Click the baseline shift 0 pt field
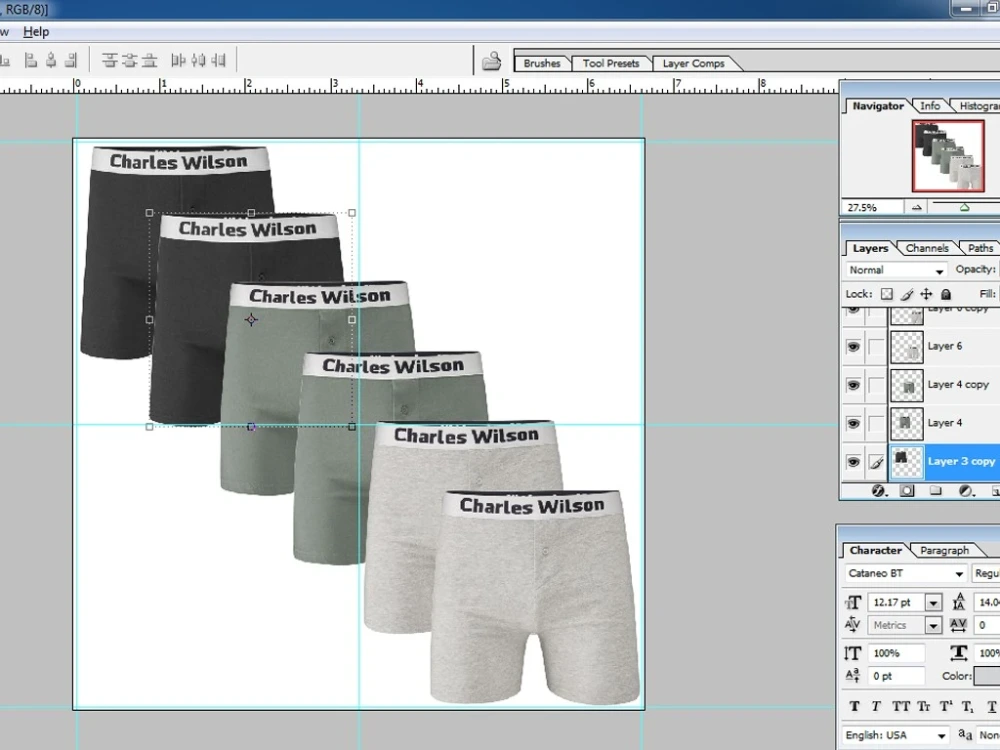1000x750 pixels. pyautogui.click(x=896, y=676)
